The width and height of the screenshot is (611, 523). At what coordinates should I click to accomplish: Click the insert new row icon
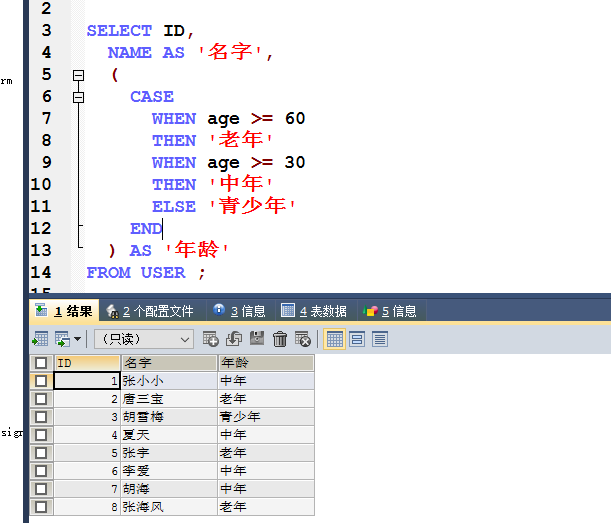click(x=210, y=339)
